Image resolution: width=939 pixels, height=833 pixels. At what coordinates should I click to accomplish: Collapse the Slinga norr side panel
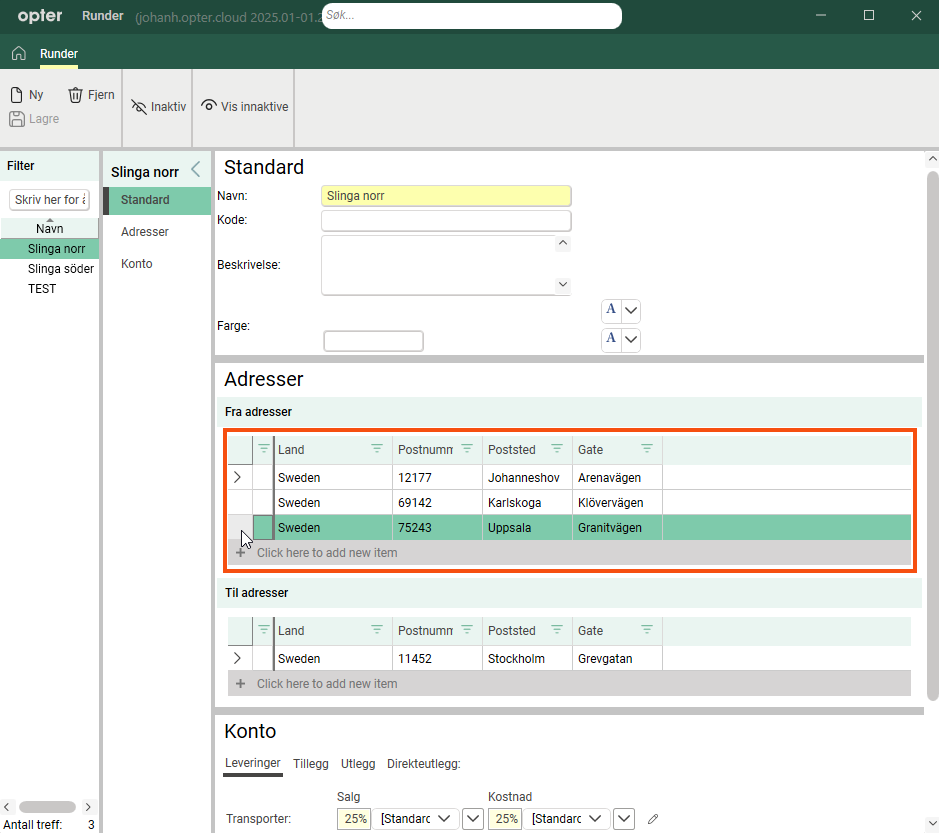pyautogui.click(x=196, y=169)
